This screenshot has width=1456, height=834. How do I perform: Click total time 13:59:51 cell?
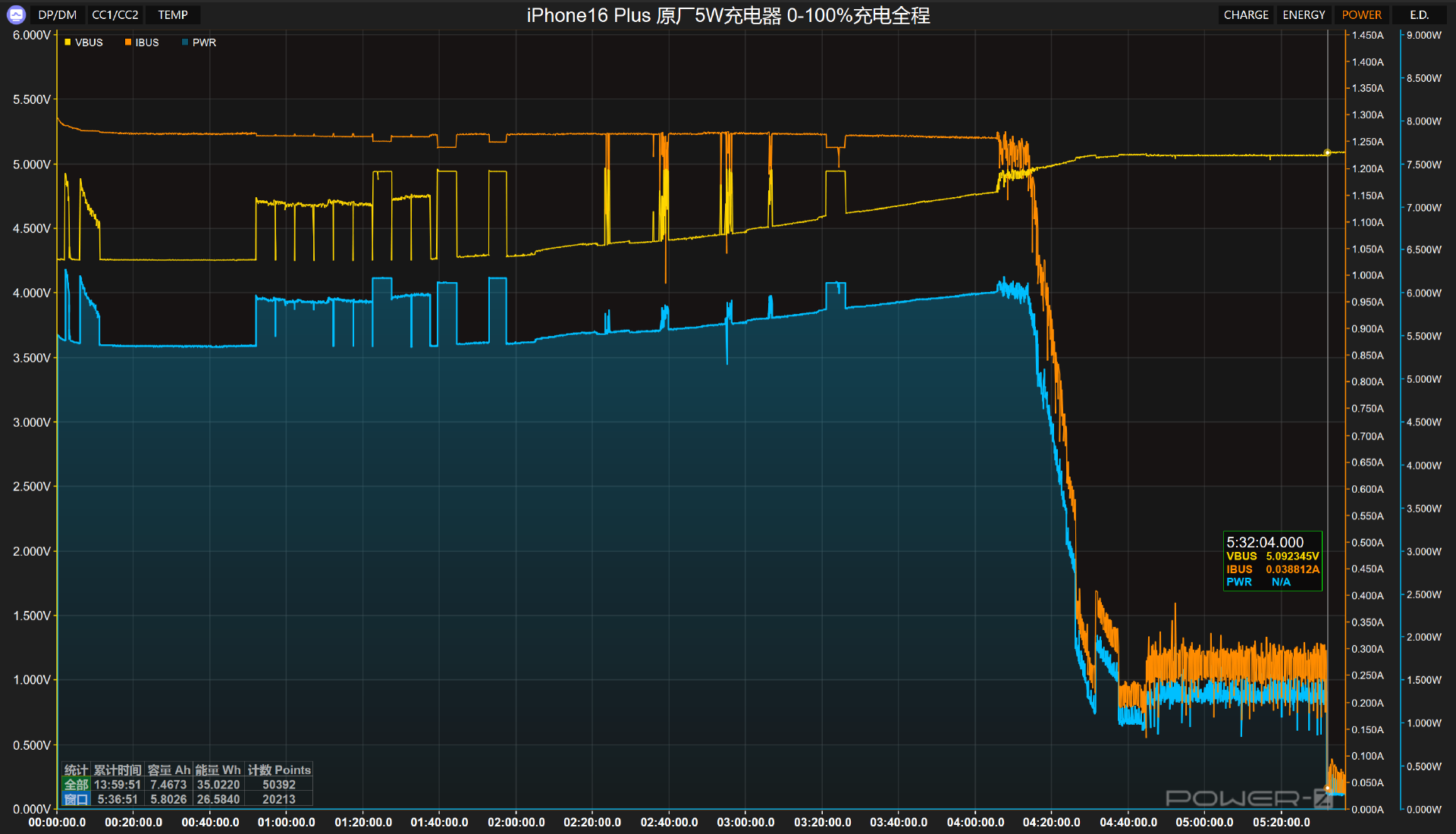tap(118, 785)
